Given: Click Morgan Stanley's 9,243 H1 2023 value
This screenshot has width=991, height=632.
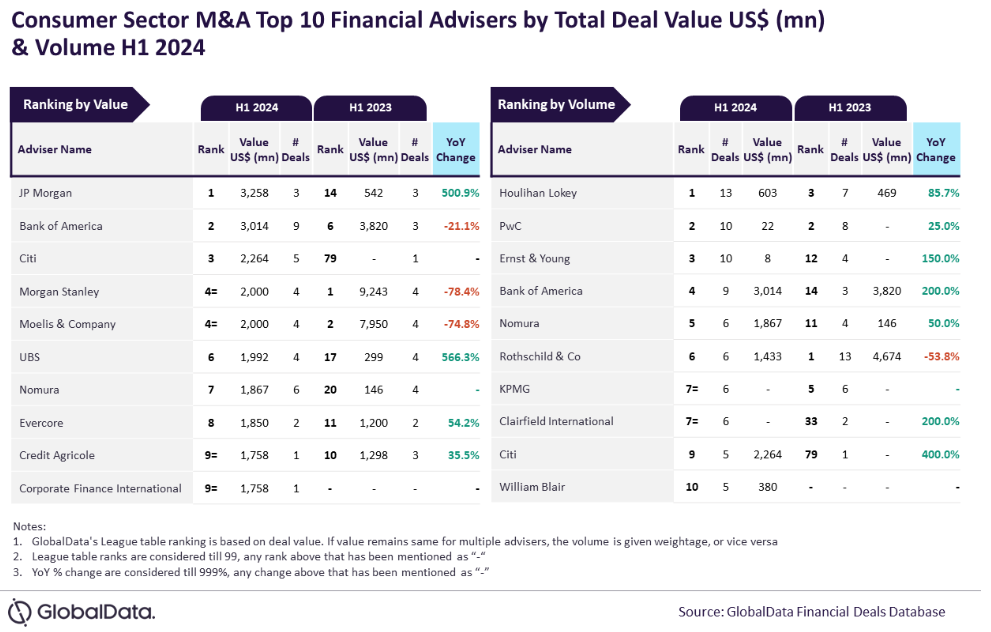Looking at the screenshot, I should coord(373,292).
